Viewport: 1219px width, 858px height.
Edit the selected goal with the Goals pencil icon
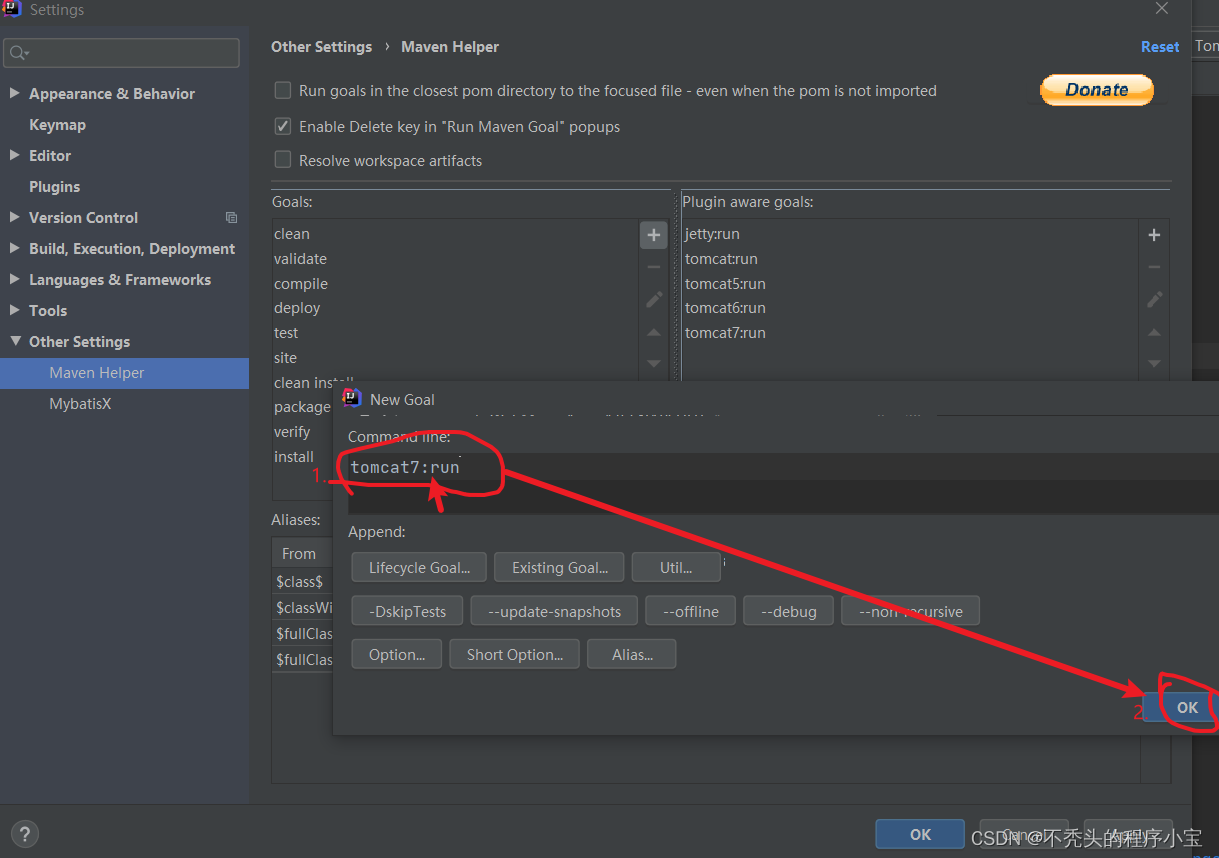654,299
